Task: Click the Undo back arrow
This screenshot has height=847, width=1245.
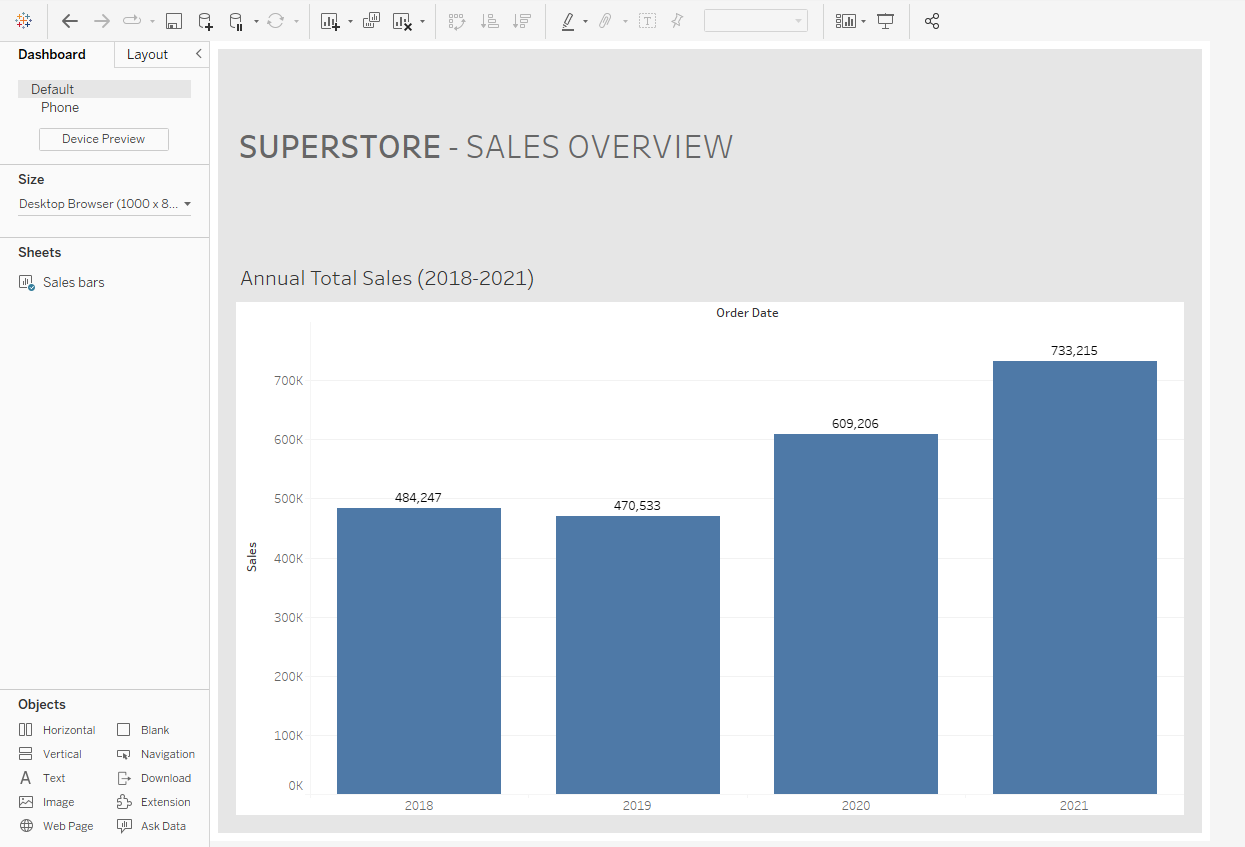Action: (69, 21)
